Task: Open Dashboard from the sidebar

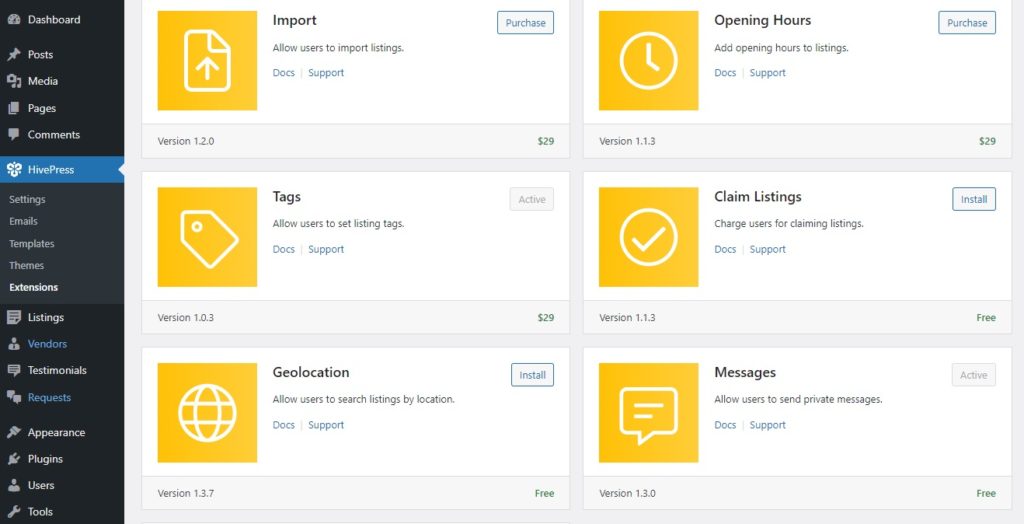Action: (x=53, y=20)
